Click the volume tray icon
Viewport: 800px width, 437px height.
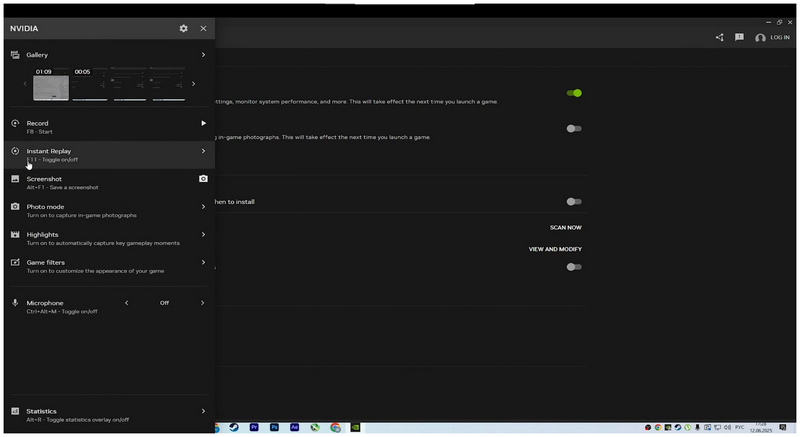click(x=727, y=427)
